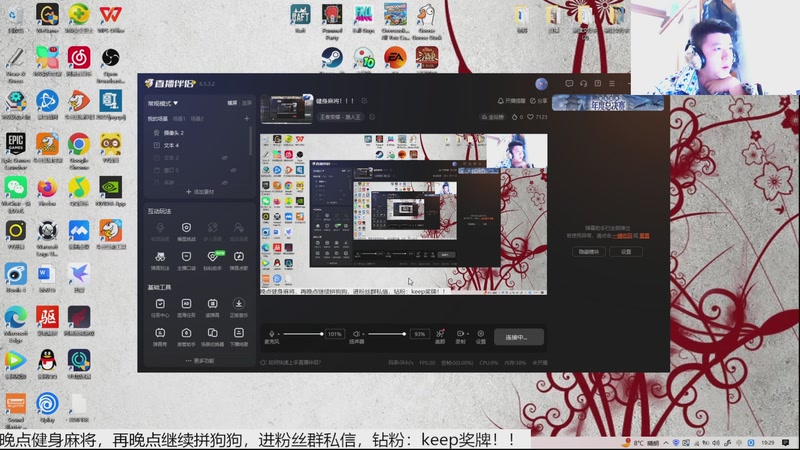Expand the microphone device dropdown arrow
Screen dimensions: 800x450
coord(279,334)
